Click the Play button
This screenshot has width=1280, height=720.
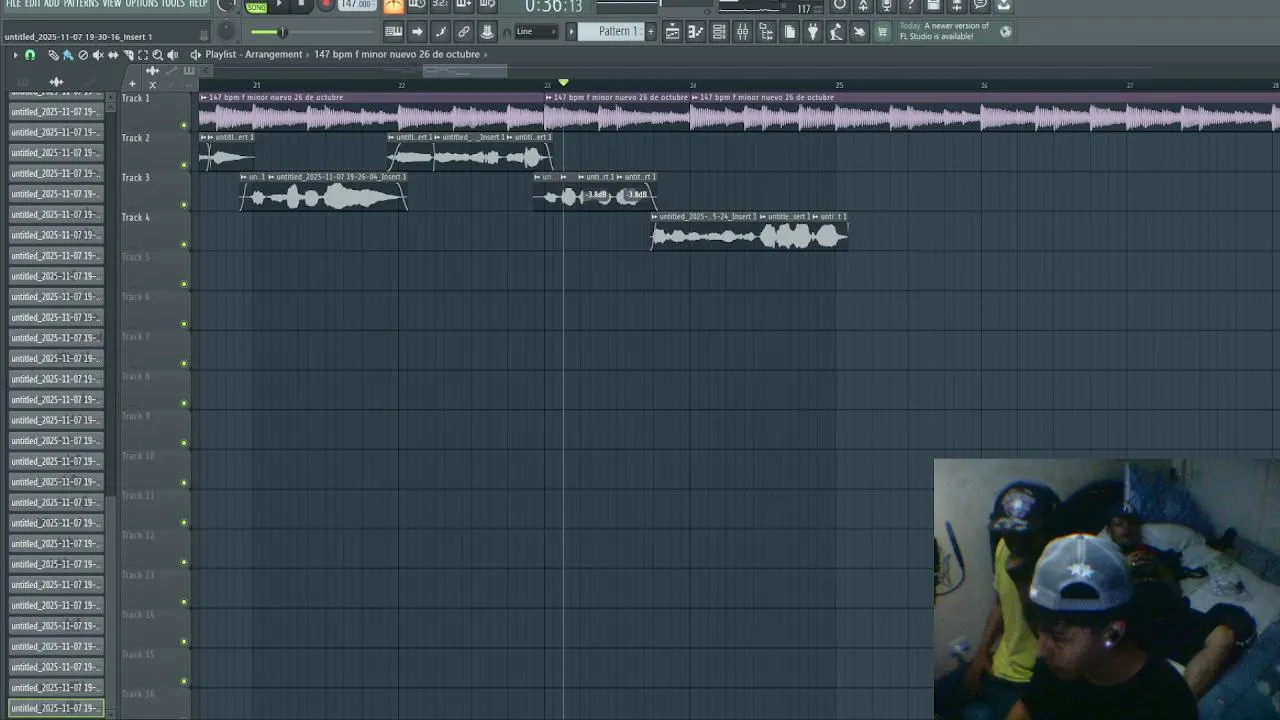(x=280, y=5)
